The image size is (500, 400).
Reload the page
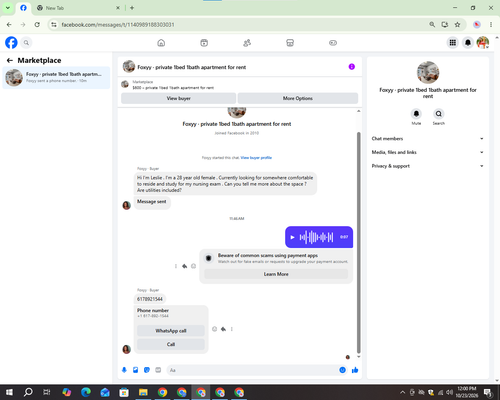(x=37, y=25)
